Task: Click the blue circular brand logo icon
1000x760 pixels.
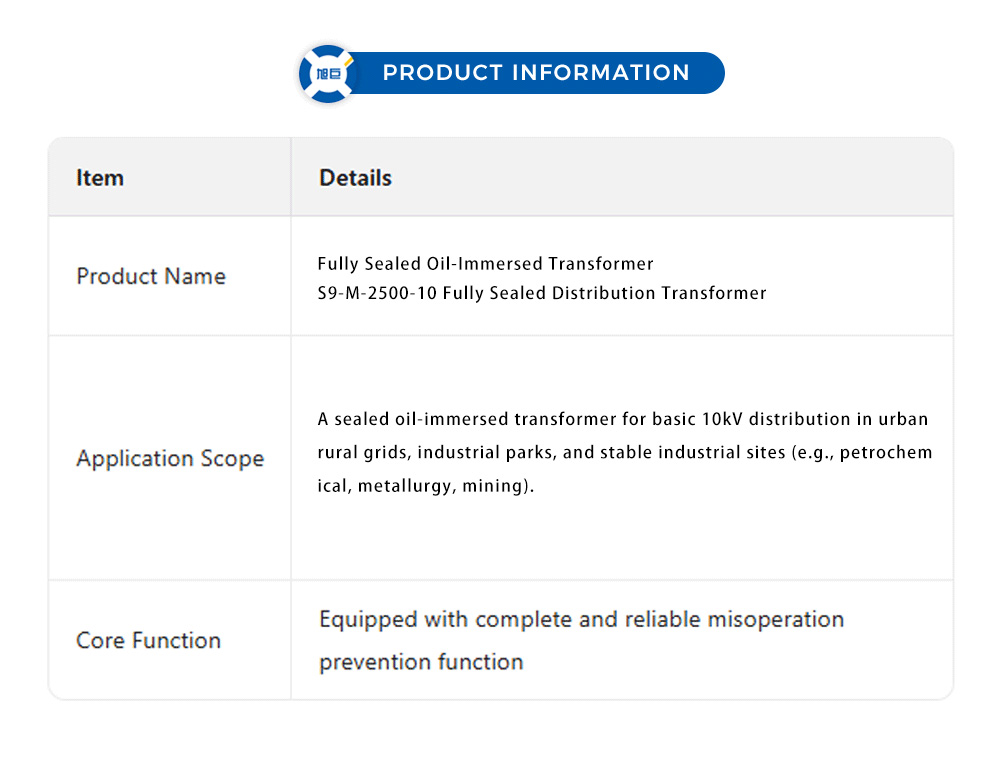Action: [328, 74]
